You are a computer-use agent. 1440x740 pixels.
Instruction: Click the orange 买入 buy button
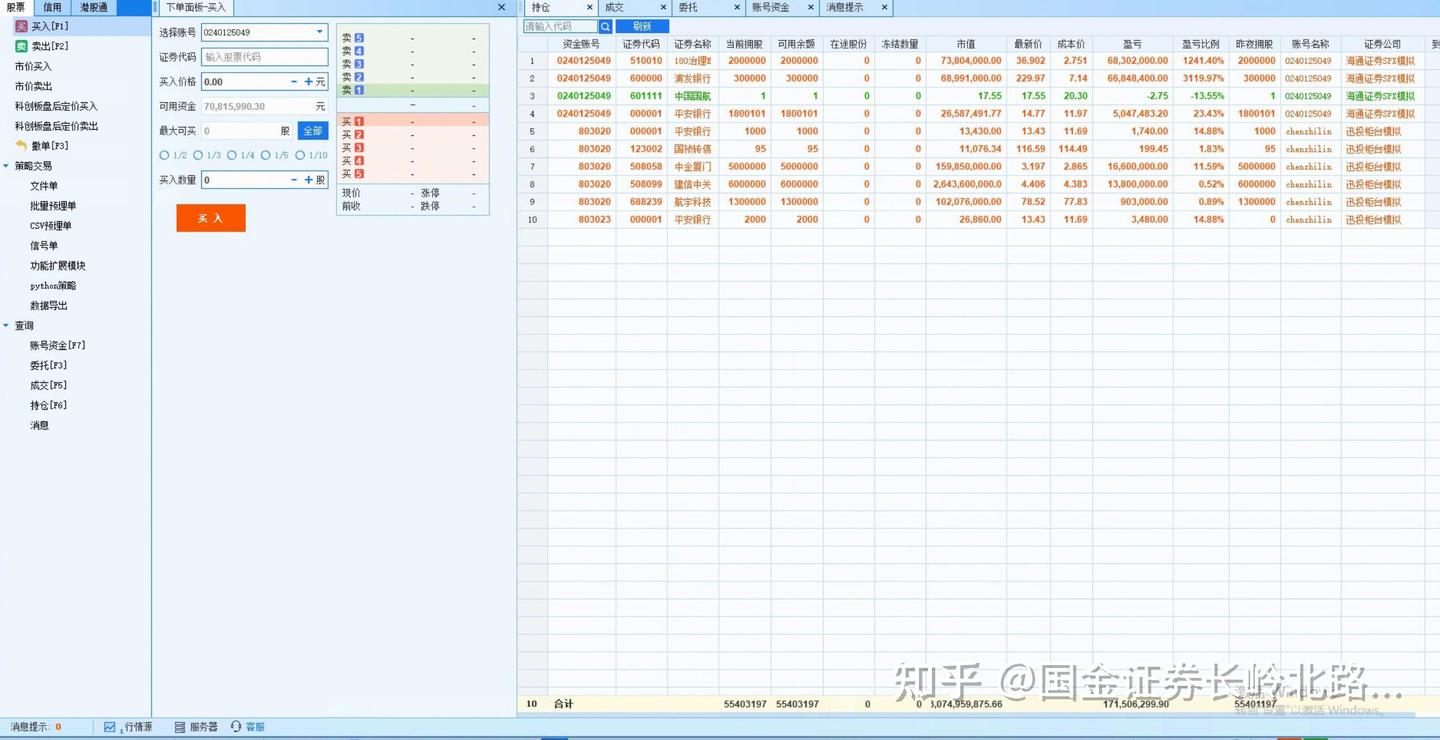pos(210,217)
